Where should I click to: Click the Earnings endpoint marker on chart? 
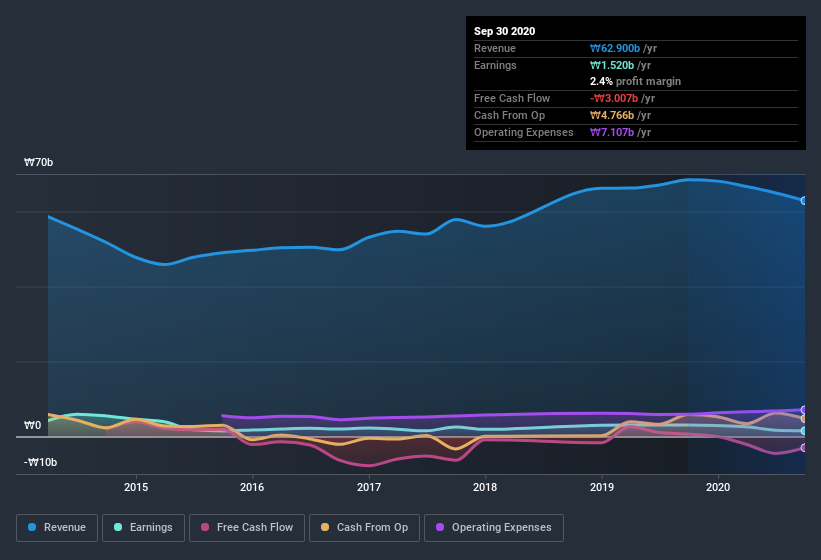pyautogui.click(x=803, y=431)
